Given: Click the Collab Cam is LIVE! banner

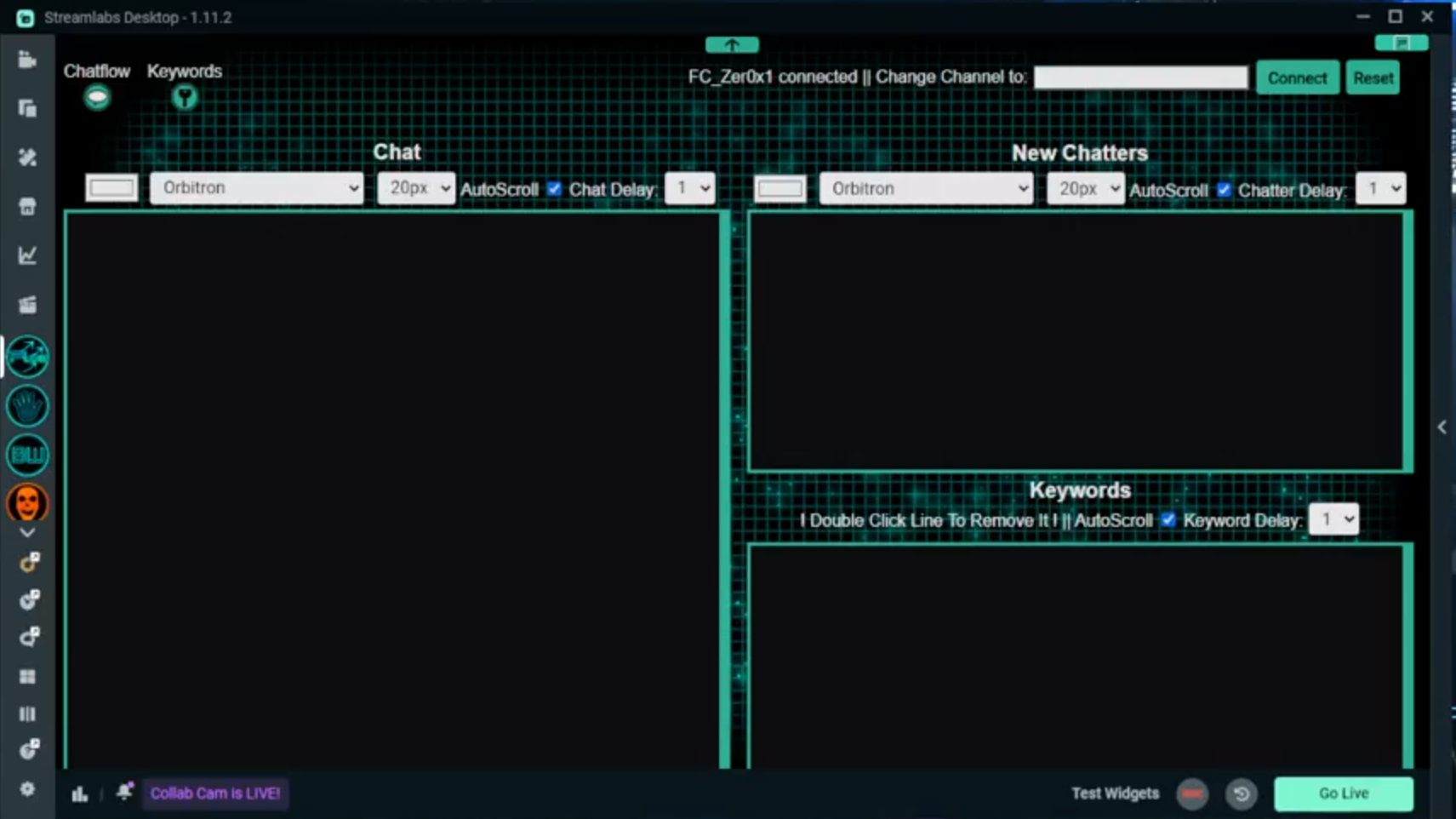Looking at the screenshot, I should (215, 793).
